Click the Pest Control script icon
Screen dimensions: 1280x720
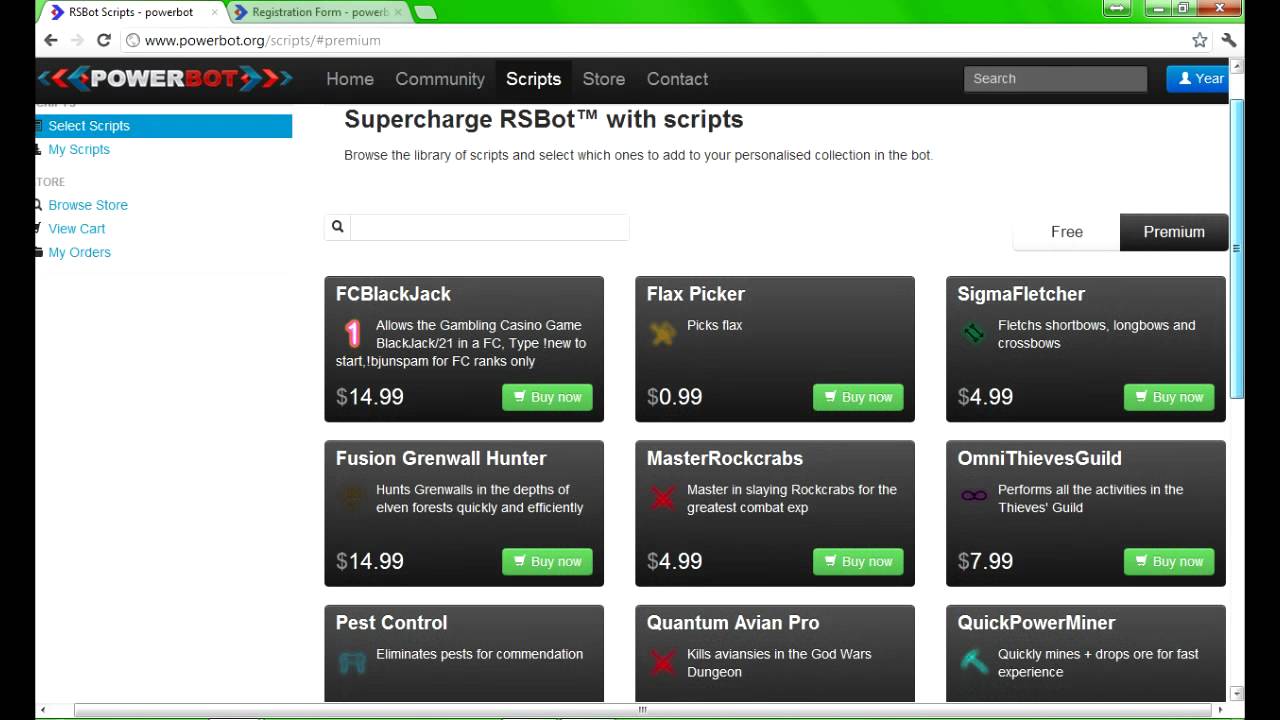(x=352, y=662)
